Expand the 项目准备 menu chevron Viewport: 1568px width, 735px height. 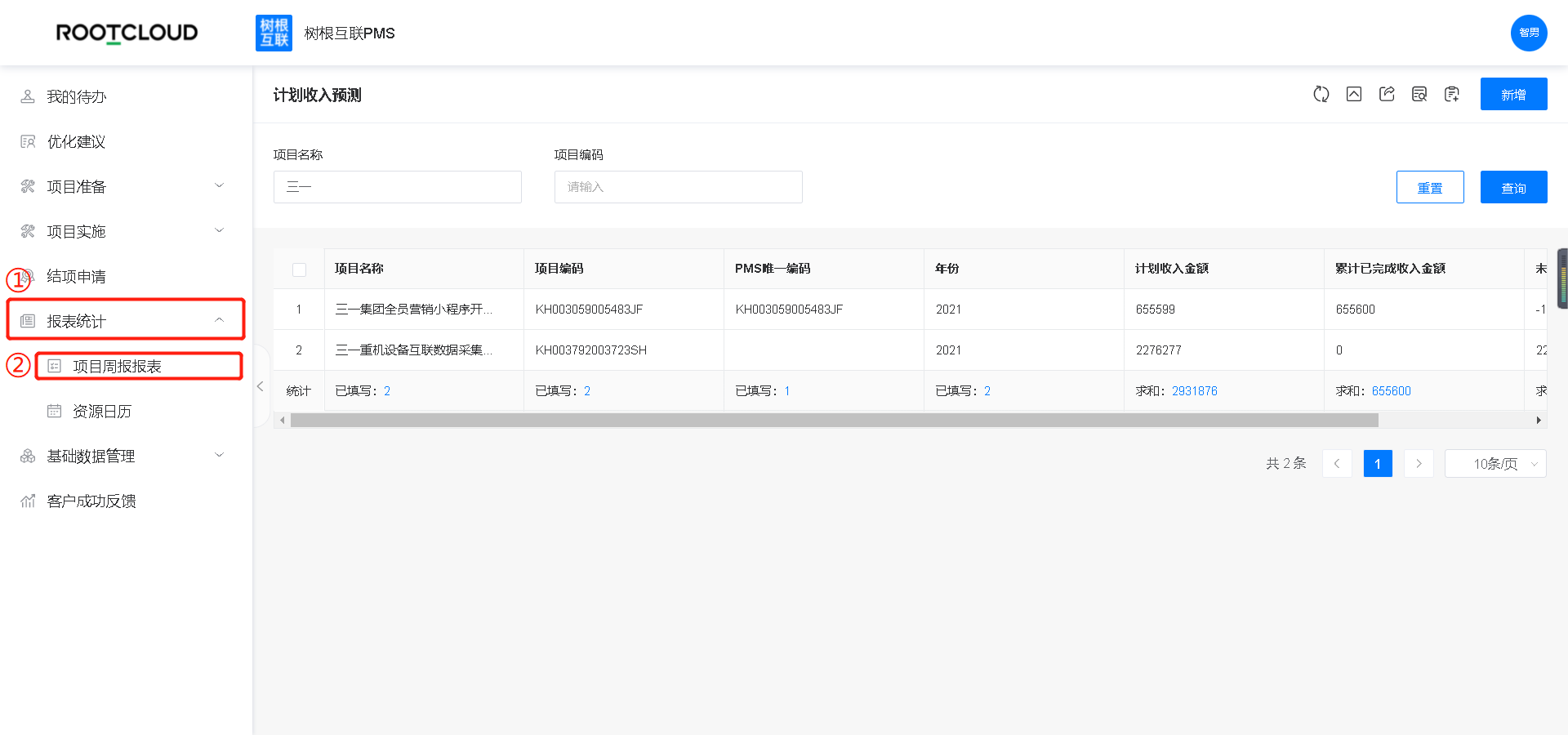tap(219, 185)
